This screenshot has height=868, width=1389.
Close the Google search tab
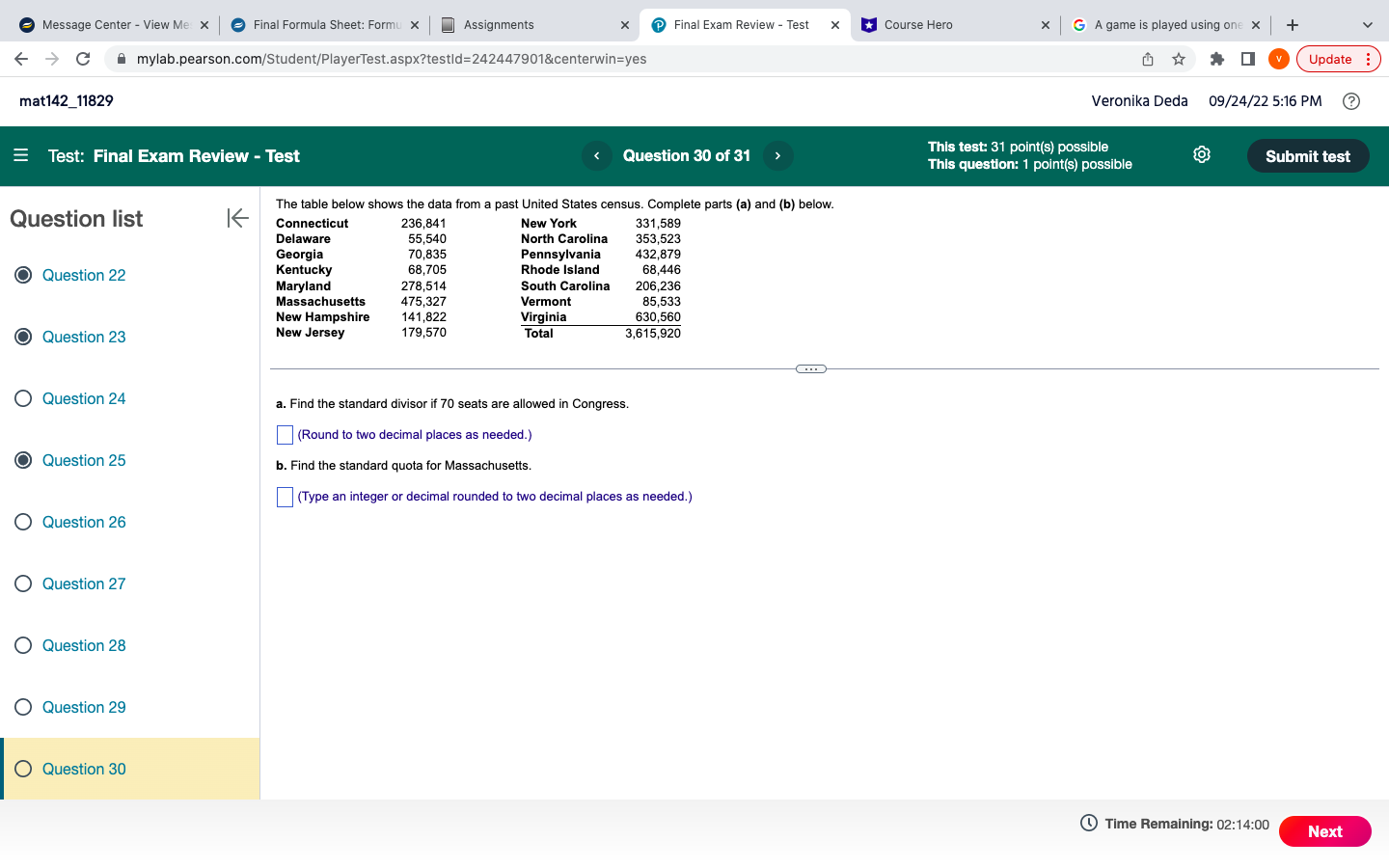[x=1256, y=25]
